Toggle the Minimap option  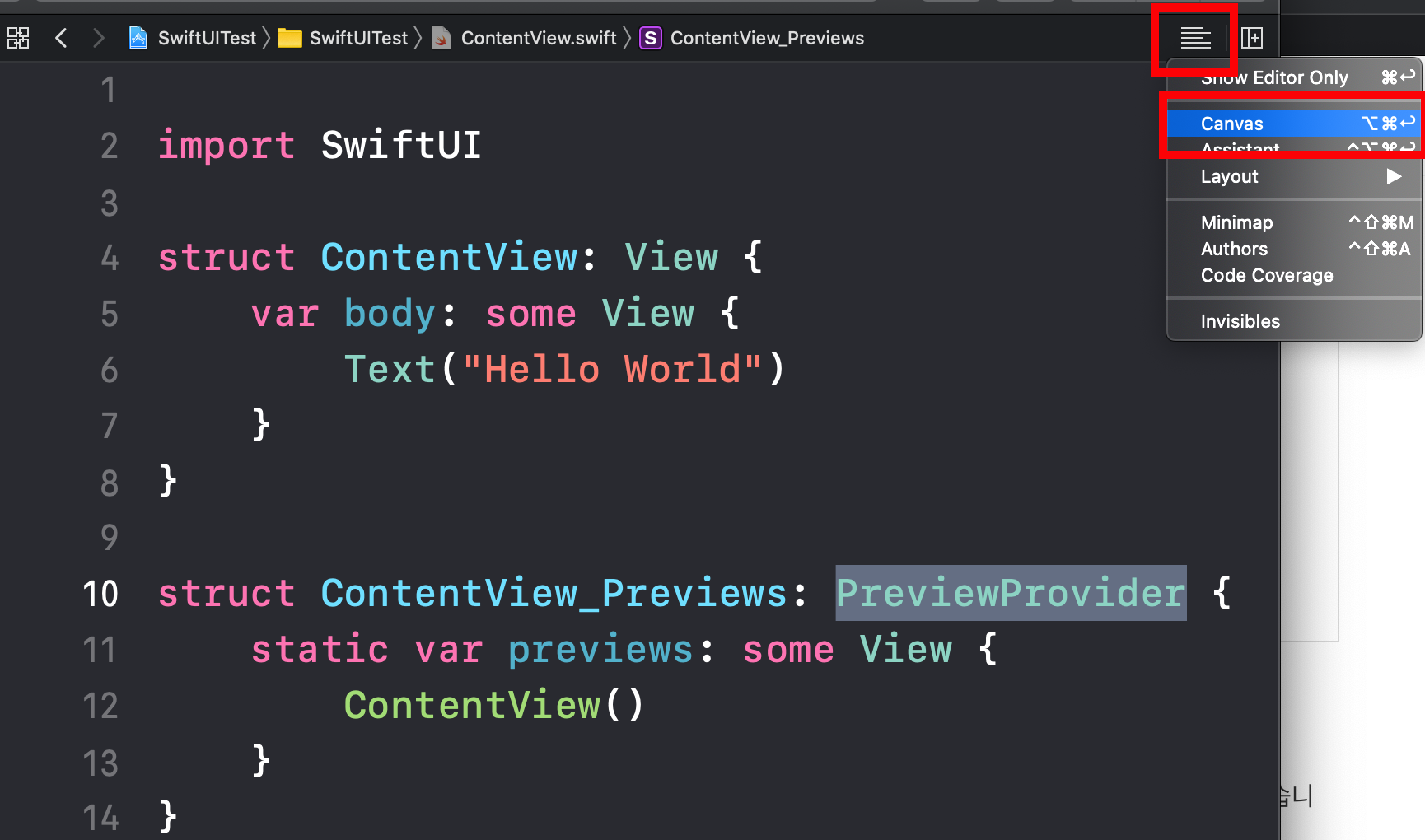1295,222
